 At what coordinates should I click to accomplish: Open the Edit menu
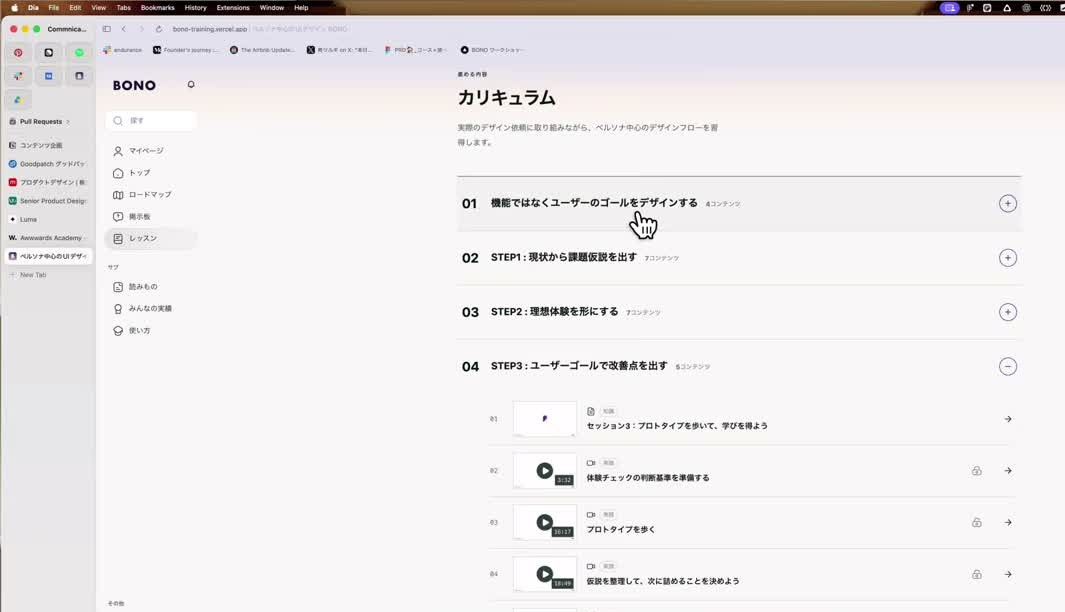pos(75,8)
